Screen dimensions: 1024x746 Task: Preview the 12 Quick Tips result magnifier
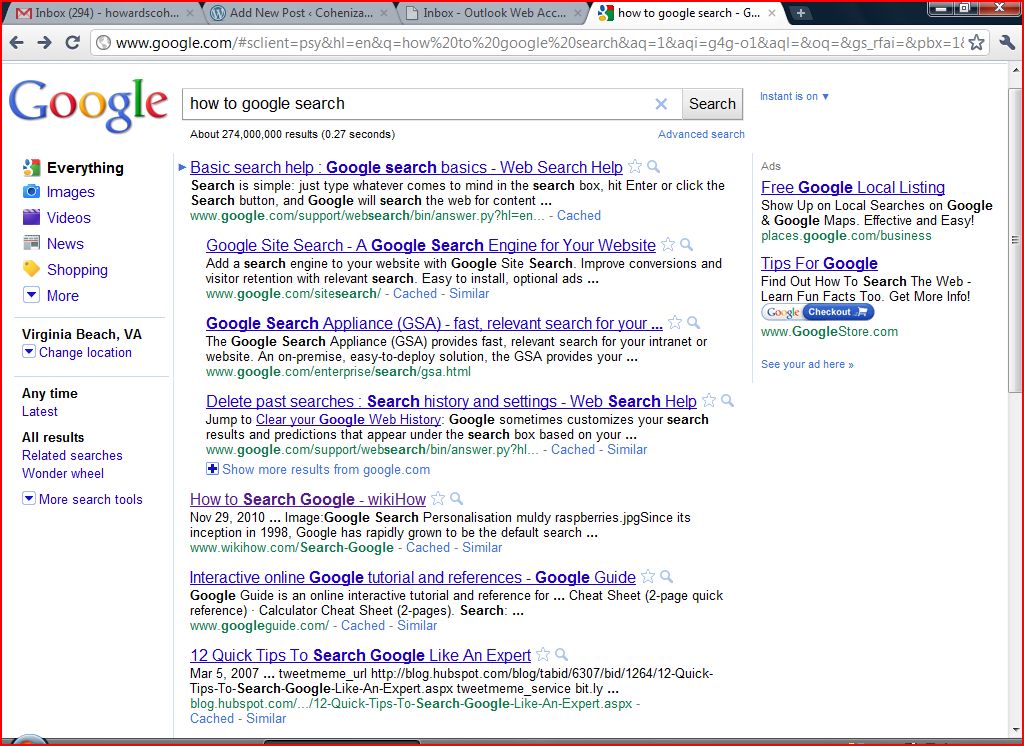click(x=561, y=654)
